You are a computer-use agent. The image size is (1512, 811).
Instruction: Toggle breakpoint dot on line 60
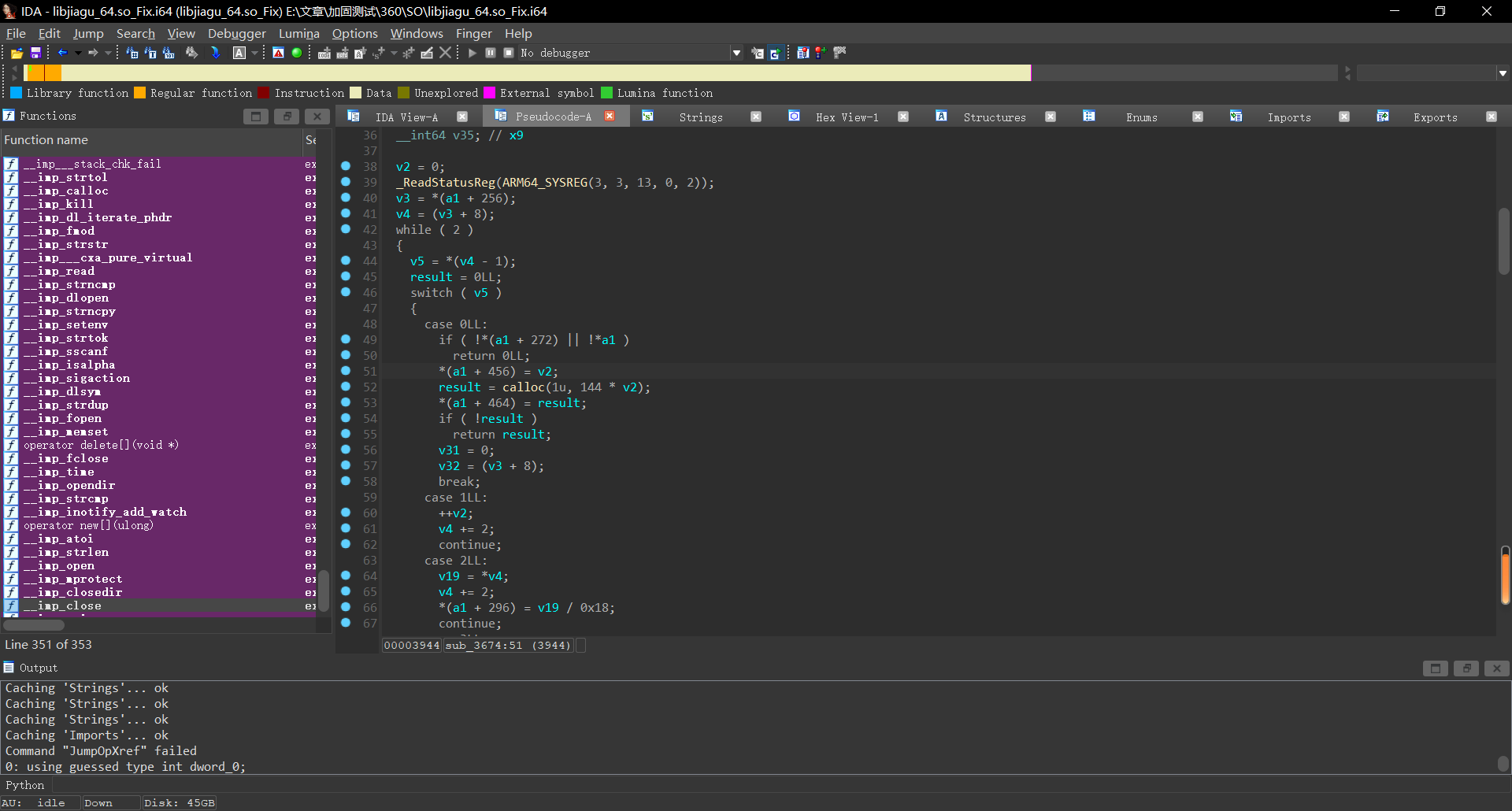point(346,513)
